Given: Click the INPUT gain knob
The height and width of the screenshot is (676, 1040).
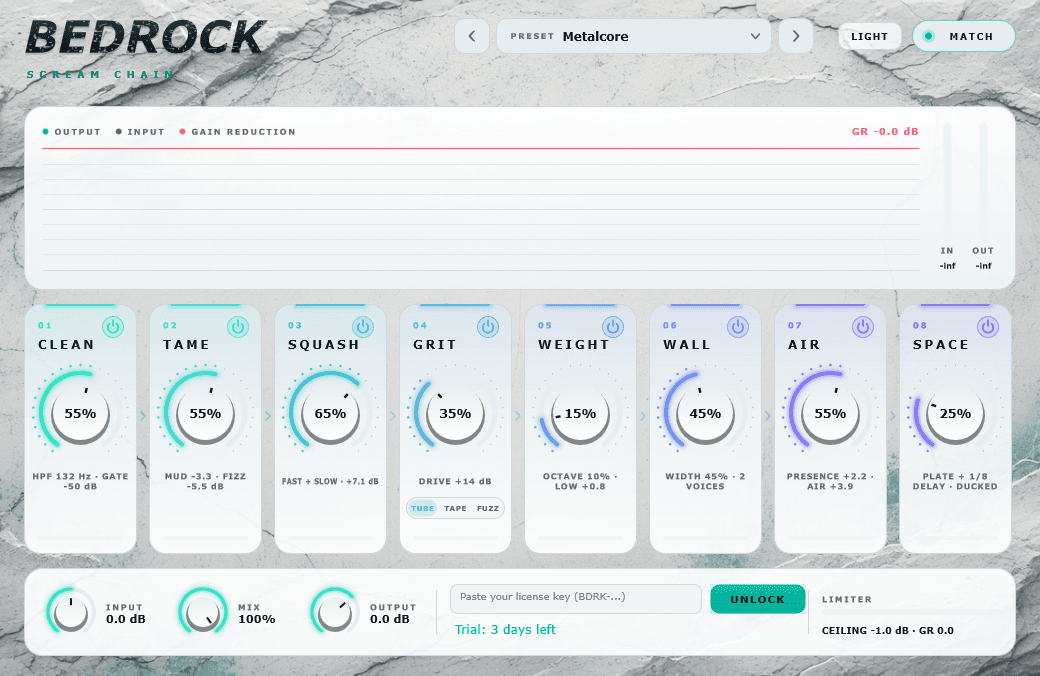Looking at the screenshot, I should click(x=70, y=612).
